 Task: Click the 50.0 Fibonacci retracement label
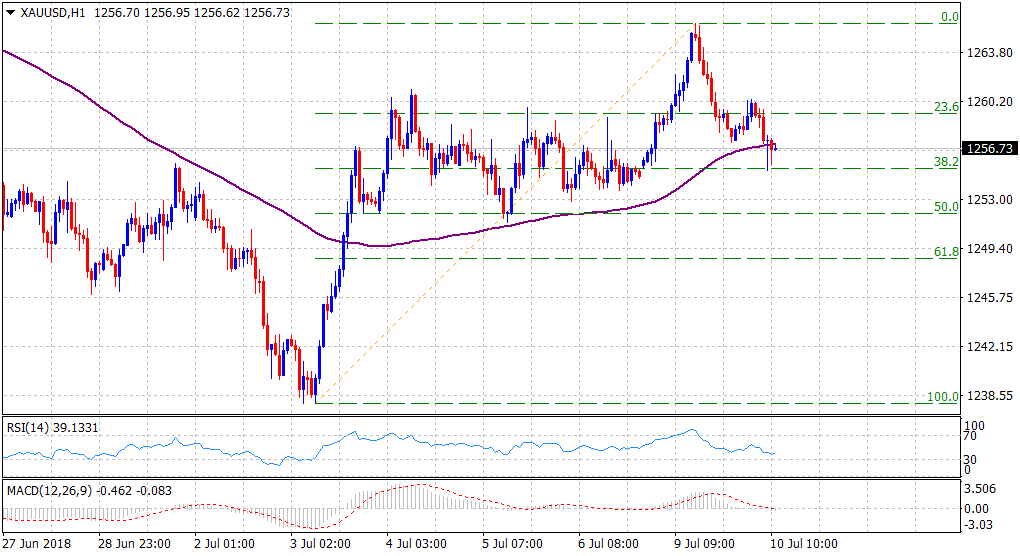946,206
